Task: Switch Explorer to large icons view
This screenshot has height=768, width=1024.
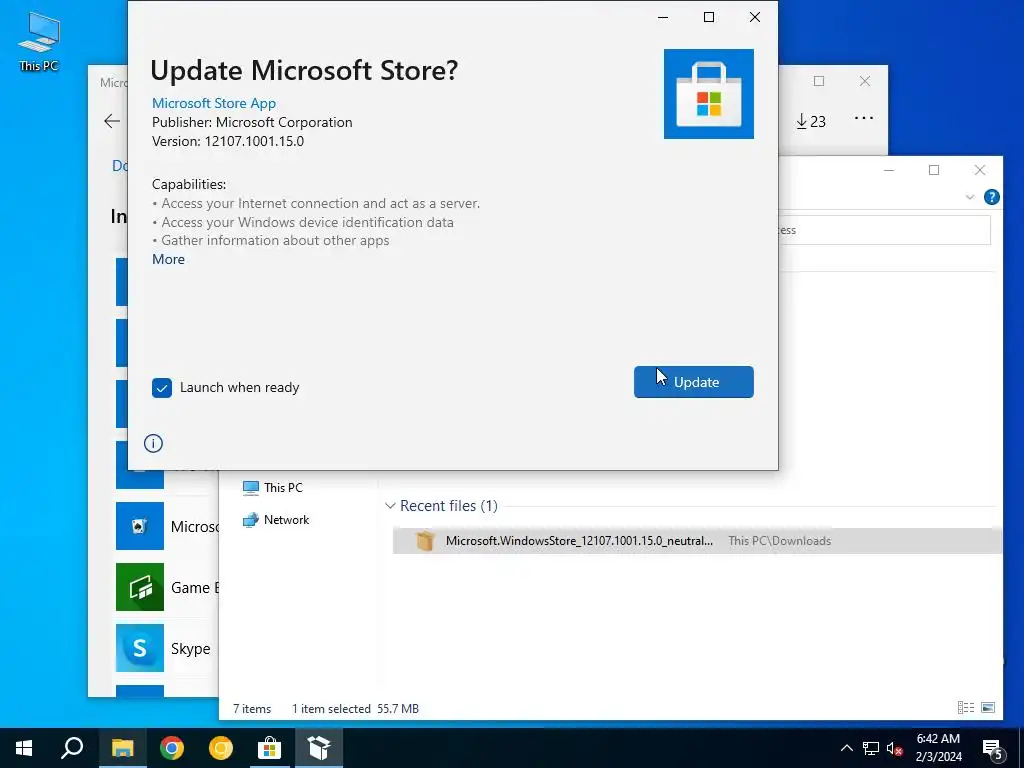Action: coord(988,707)
